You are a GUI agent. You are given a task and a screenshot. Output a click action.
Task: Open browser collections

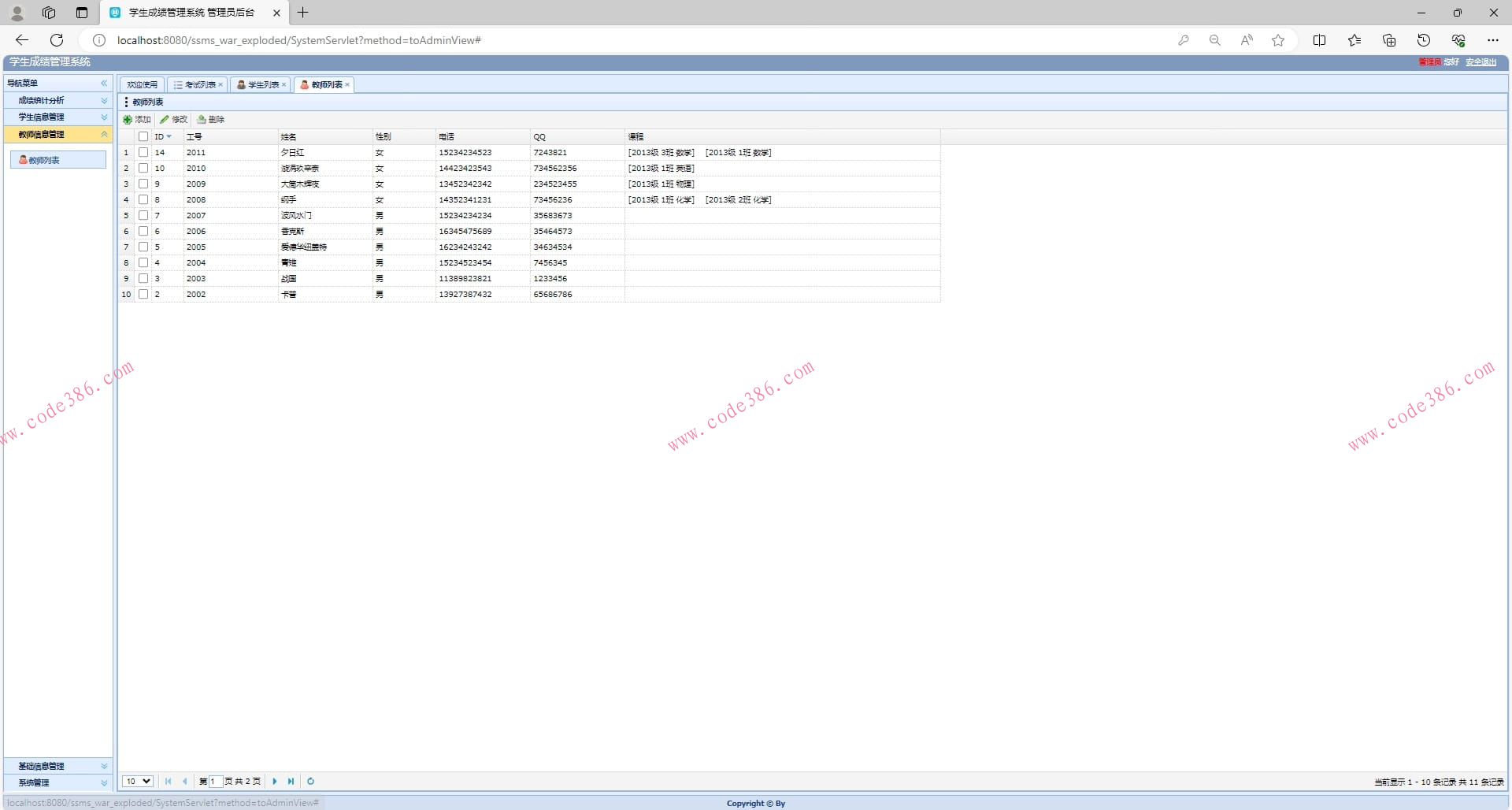(1389, 40)
